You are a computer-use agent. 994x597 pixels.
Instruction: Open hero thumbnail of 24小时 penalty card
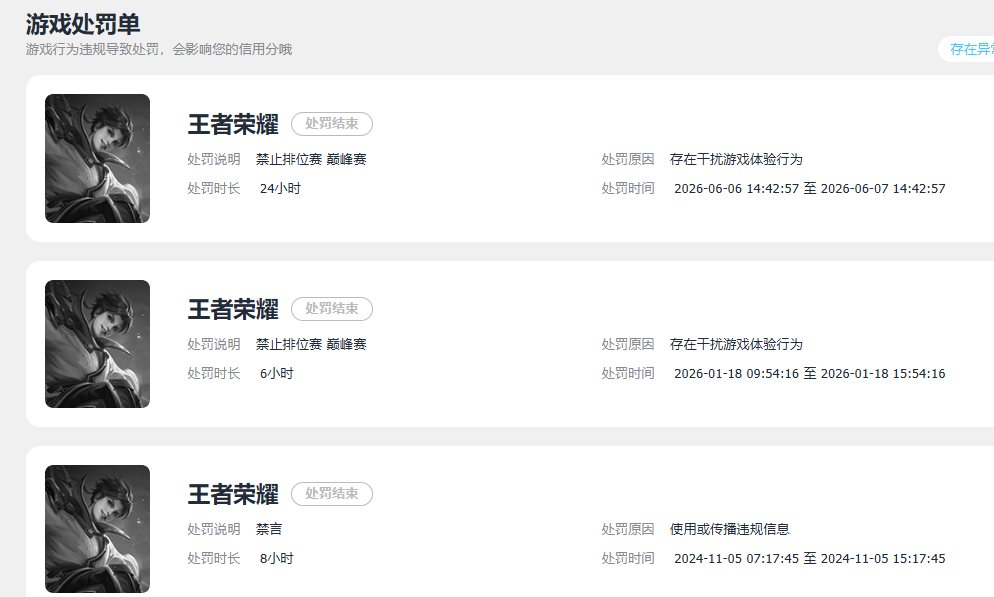click(x=98, y=158)
